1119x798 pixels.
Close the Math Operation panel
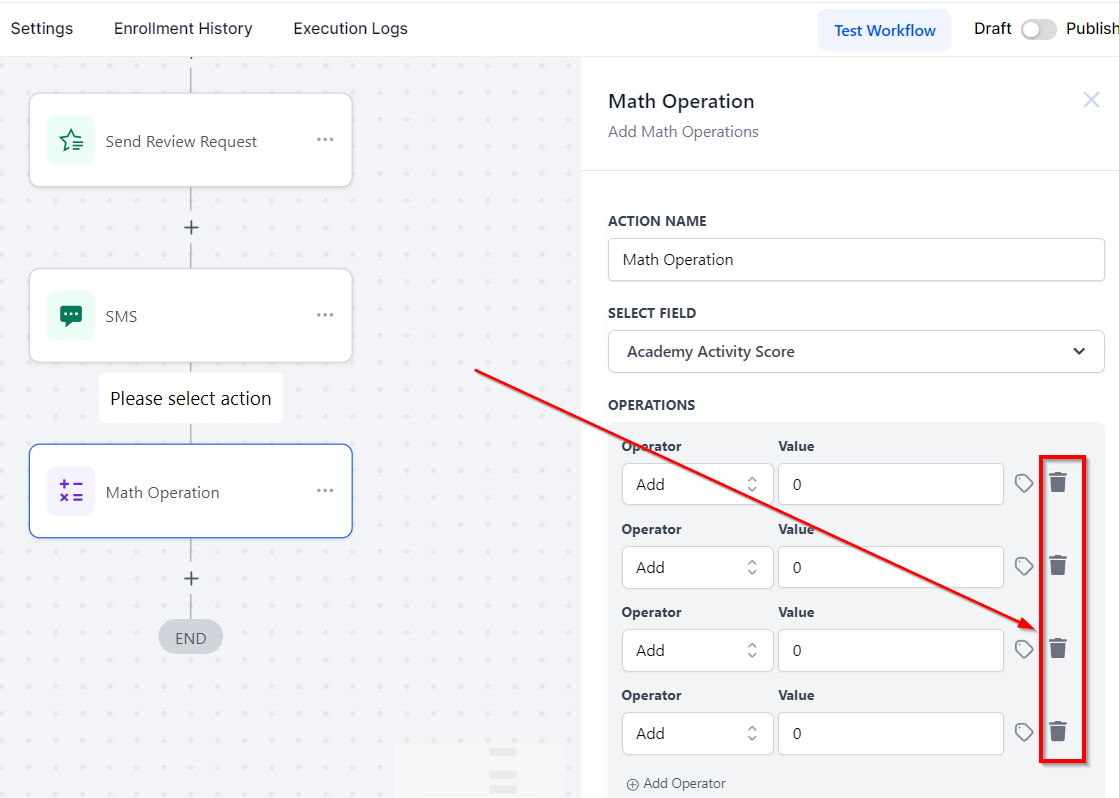(1091, 99)
